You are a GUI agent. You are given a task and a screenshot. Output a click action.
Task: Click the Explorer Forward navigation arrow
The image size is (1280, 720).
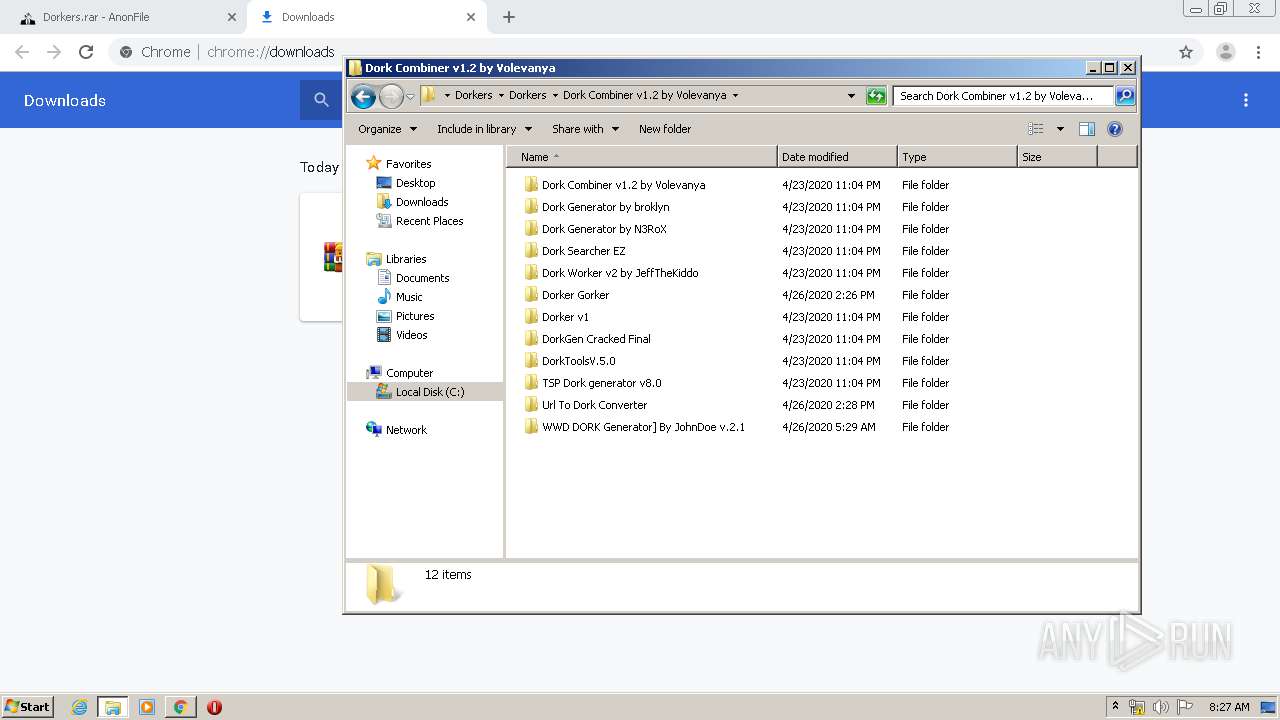coord(391,96)
